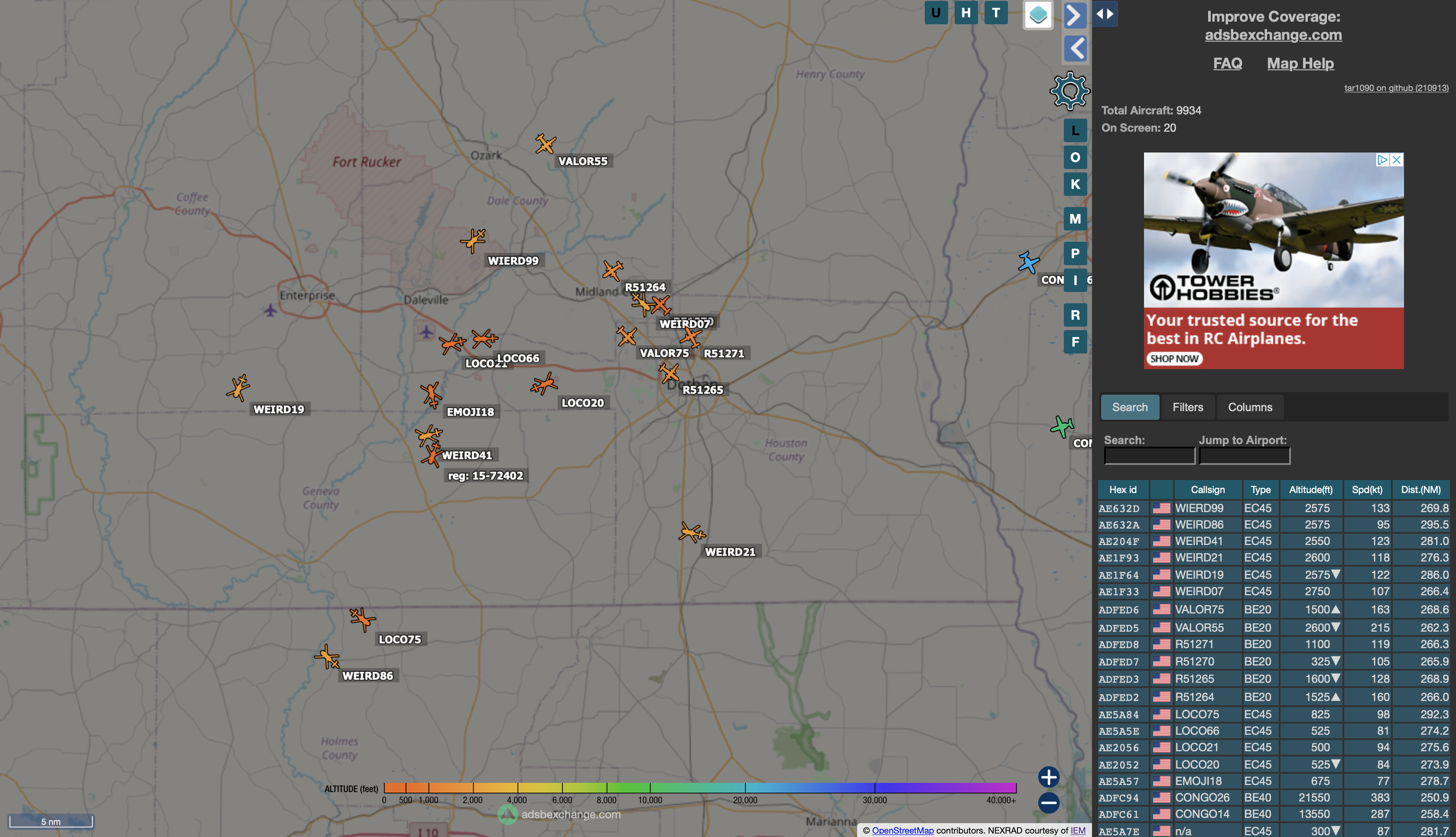
Task: Click the right chevron arrow button
Action: coord(1075,15)
